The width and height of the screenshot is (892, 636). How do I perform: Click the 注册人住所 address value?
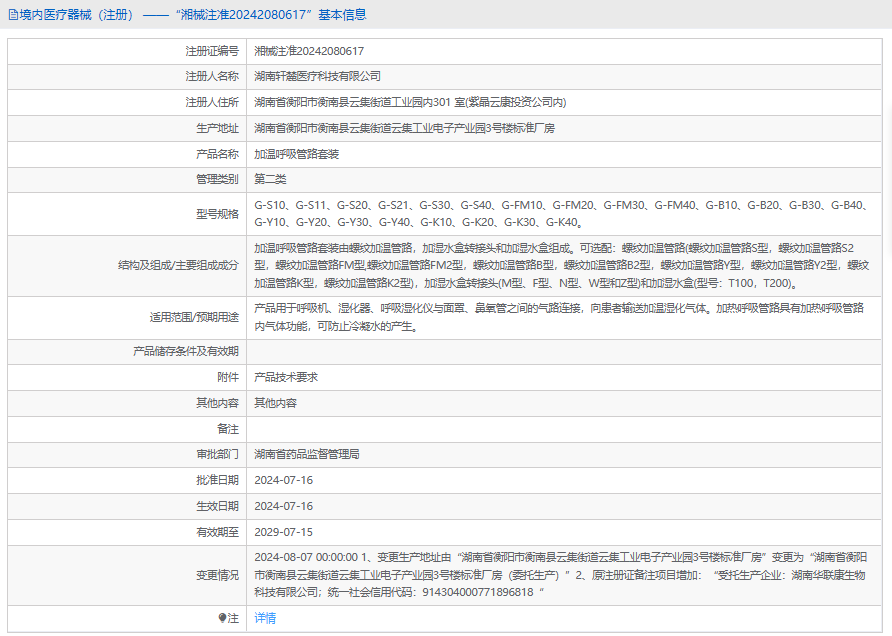pyautogui.click(x=410, y=102)
